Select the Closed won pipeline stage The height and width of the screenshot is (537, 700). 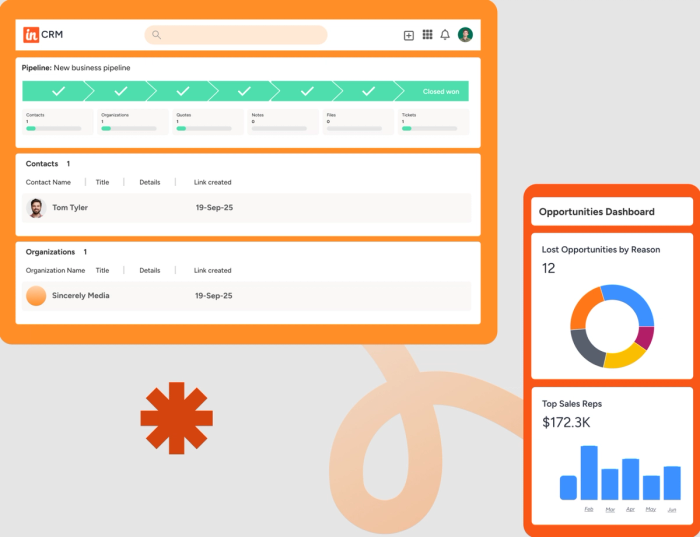coord(434,91)
